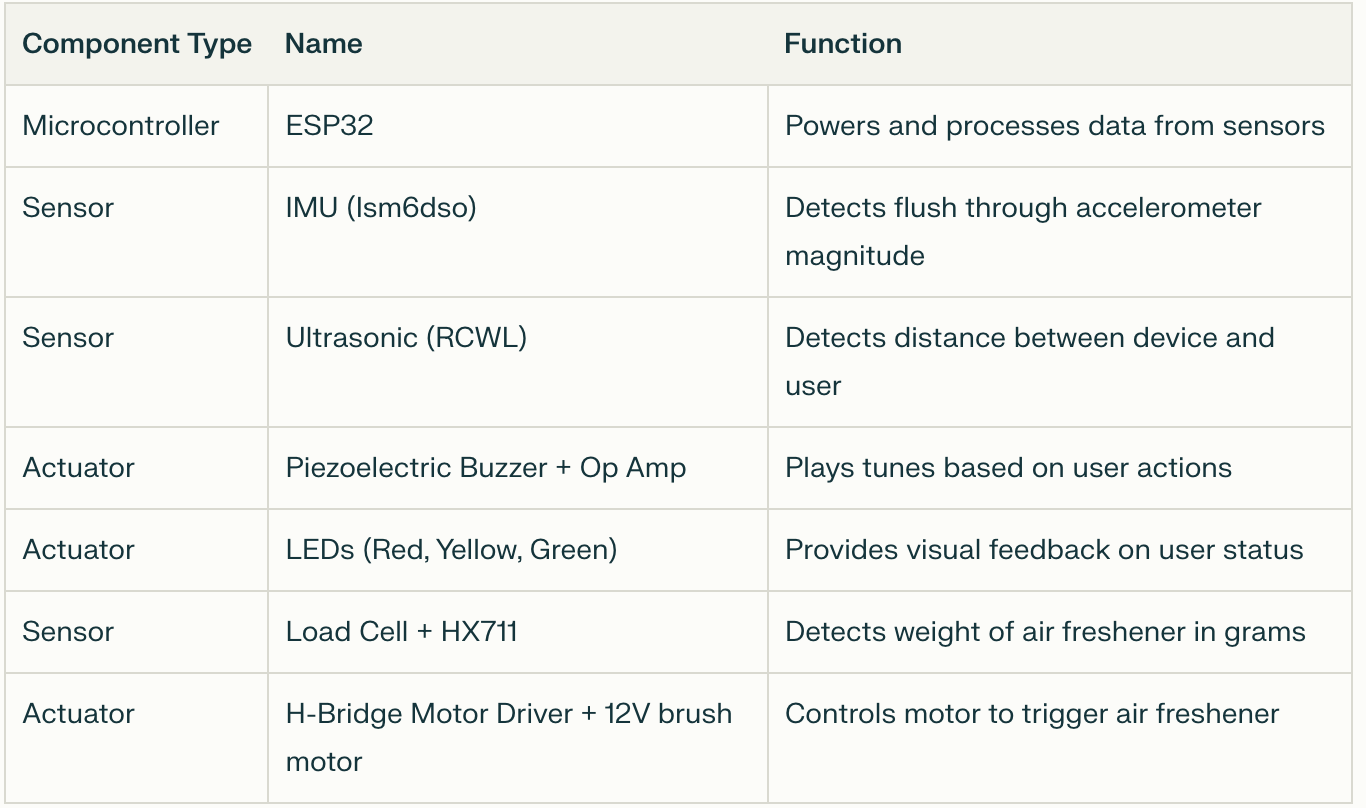Select the IMU (lsm6dso) cell
The image size is (1366, 808).
(x=381, y=208)
